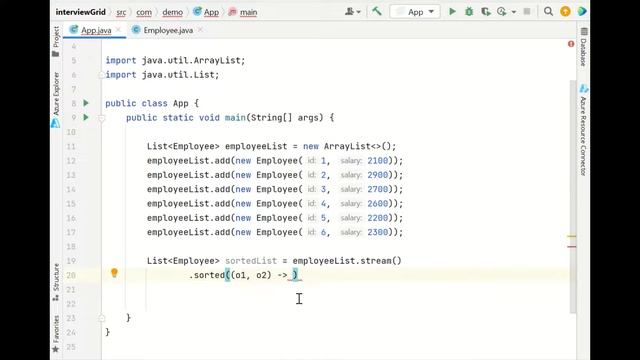
Task: Click the orange update notification icon
Action: click(565, 11)
